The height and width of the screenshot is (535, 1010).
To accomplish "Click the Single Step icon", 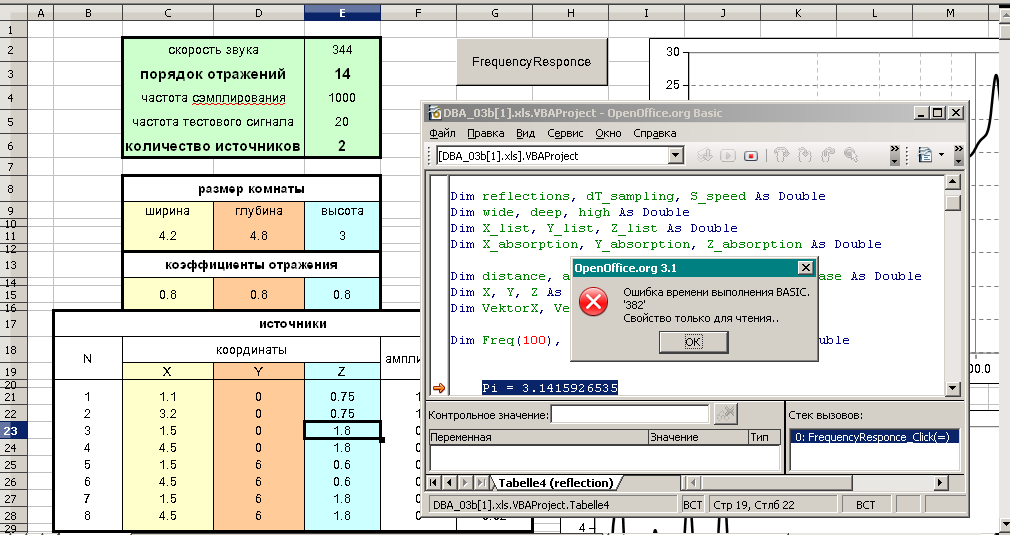I will coord(805,155).
